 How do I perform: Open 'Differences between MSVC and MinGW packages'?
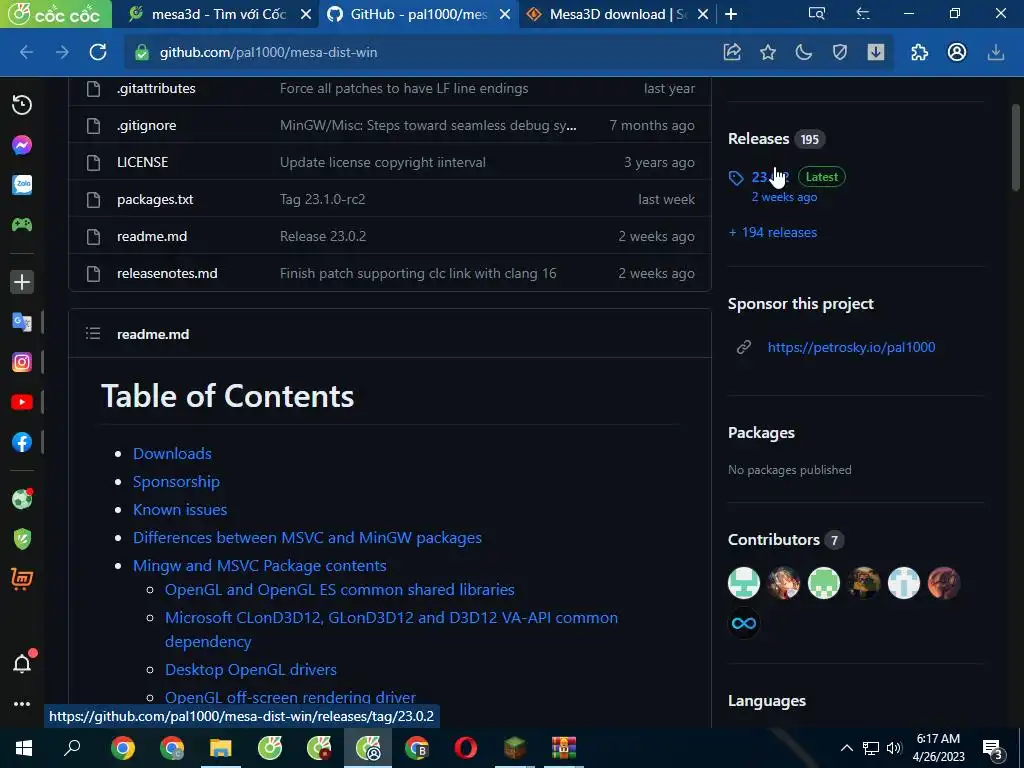[x=308, y=537]
